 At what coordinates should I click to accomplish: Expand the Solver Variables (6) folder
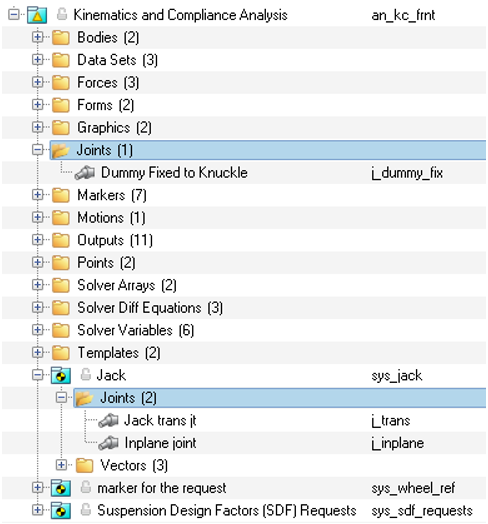tap(37, 330)
